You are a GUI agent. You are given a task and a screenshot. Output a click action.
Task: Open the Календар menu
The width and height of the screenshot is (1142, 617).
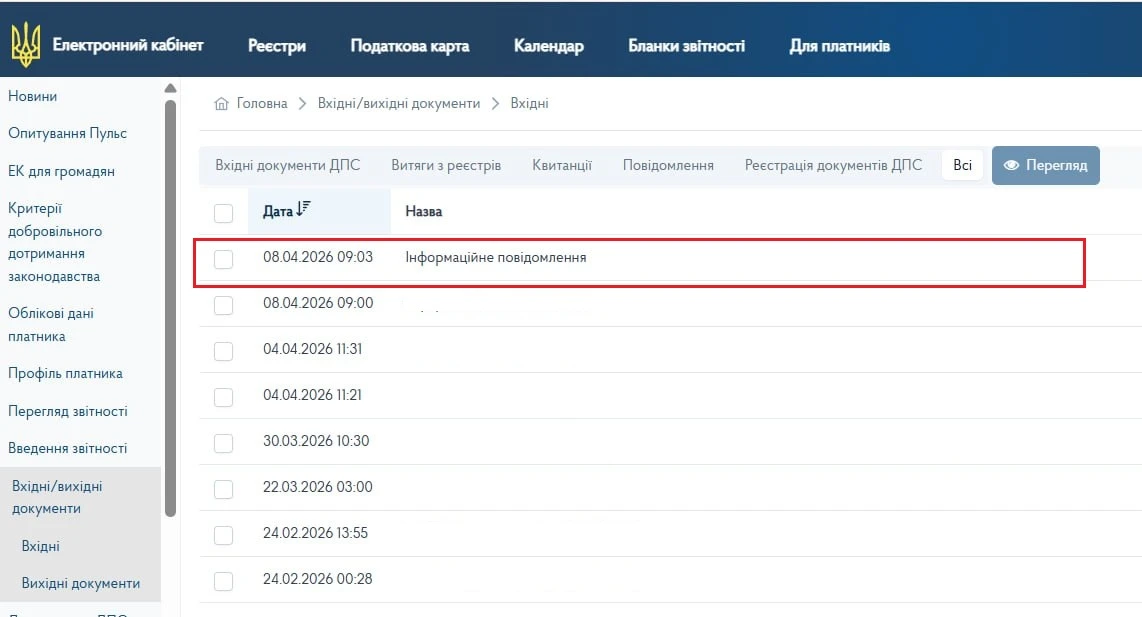[548, 44]
